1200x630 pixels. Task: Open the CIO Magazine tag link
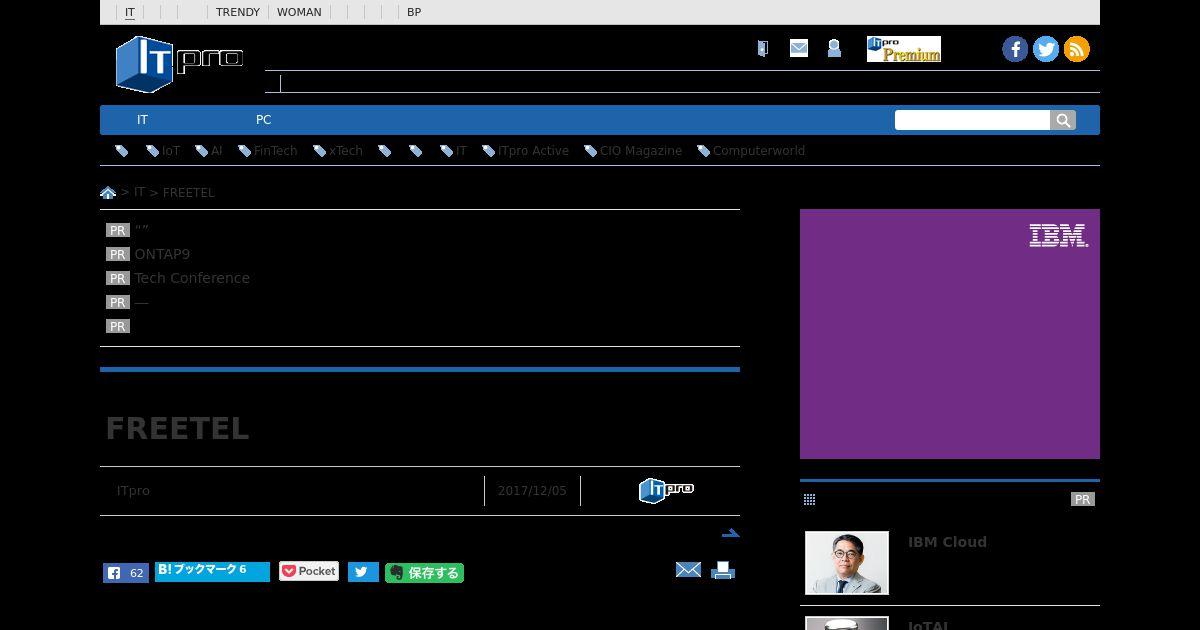coord(641,151)
